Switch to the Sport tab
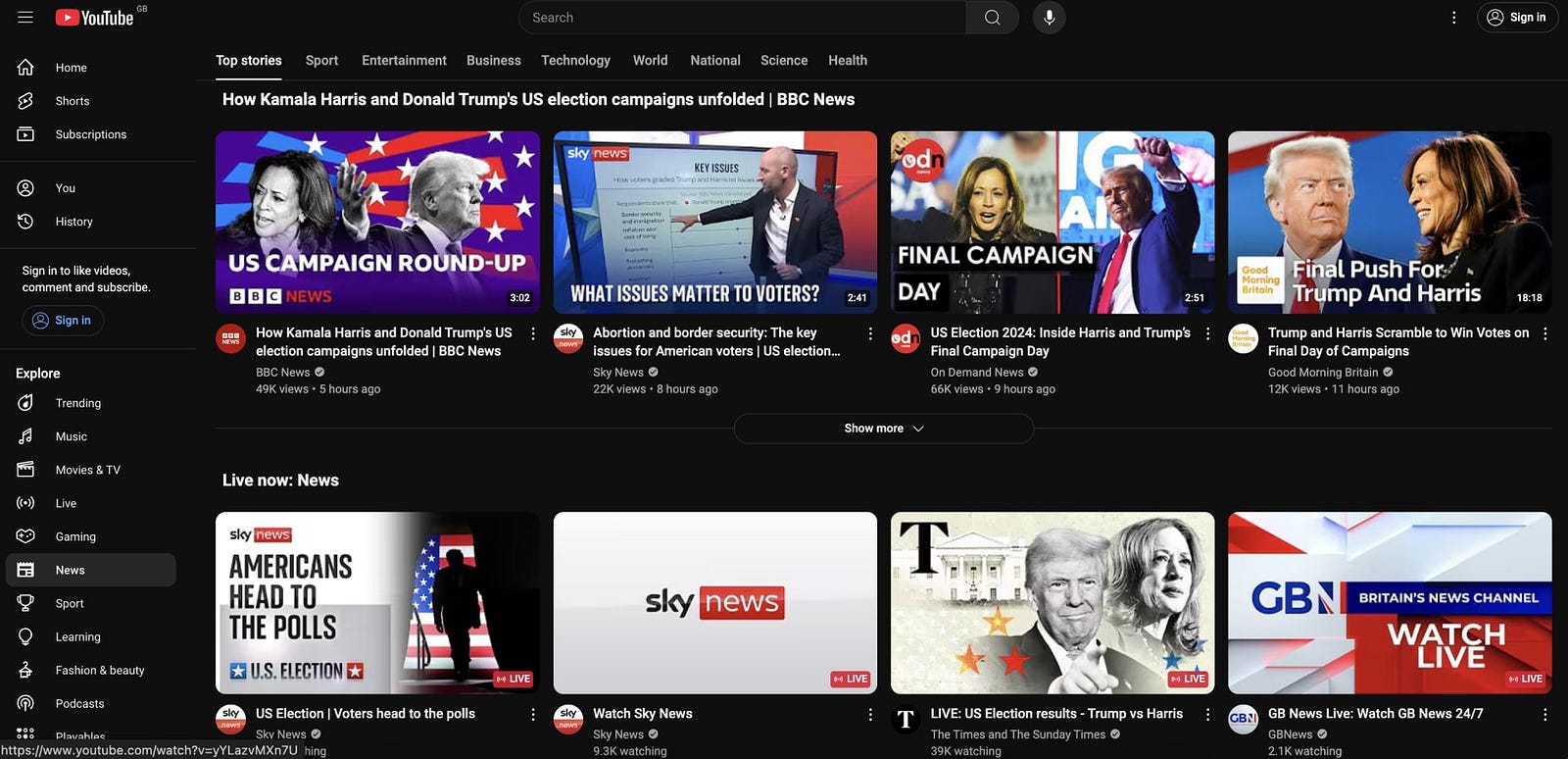Screen dimensions: 1568x759 click(321, 61)
